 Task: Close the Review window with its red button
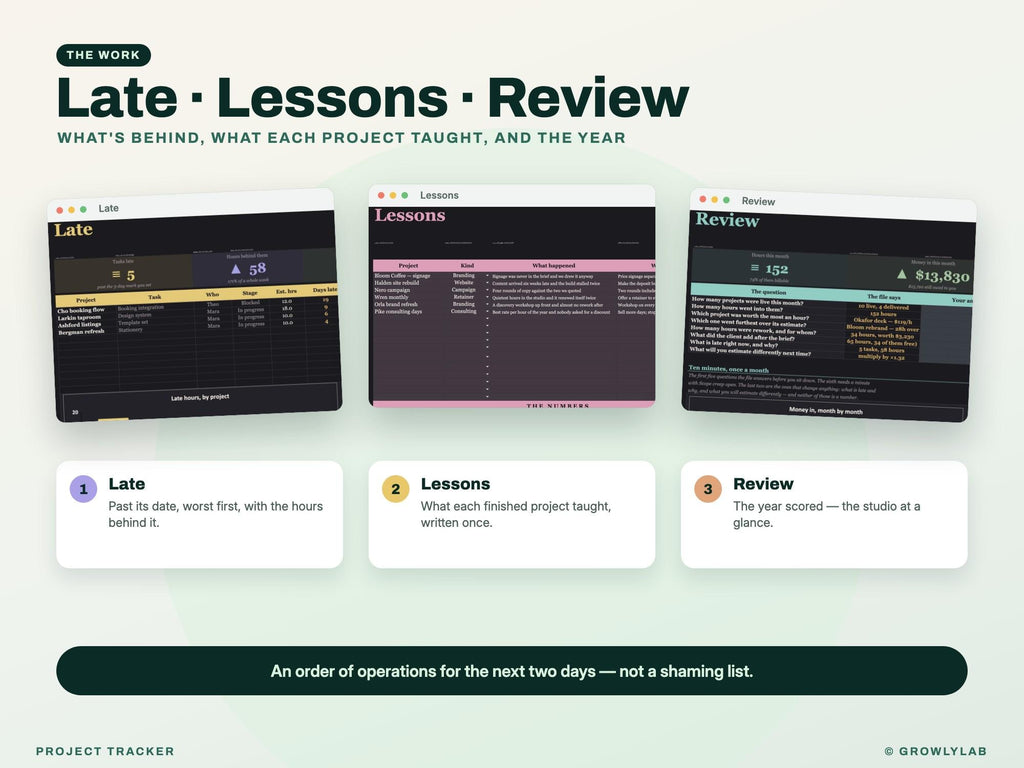tap(703, 199)
